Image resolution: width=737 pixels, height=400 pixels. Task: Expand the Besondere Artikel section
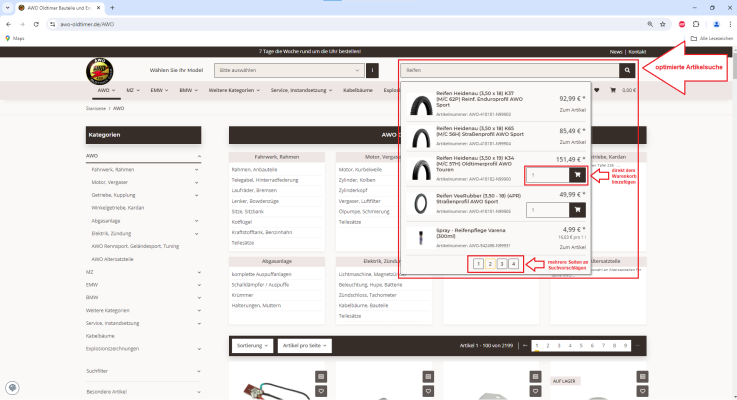tap(199, 392)
